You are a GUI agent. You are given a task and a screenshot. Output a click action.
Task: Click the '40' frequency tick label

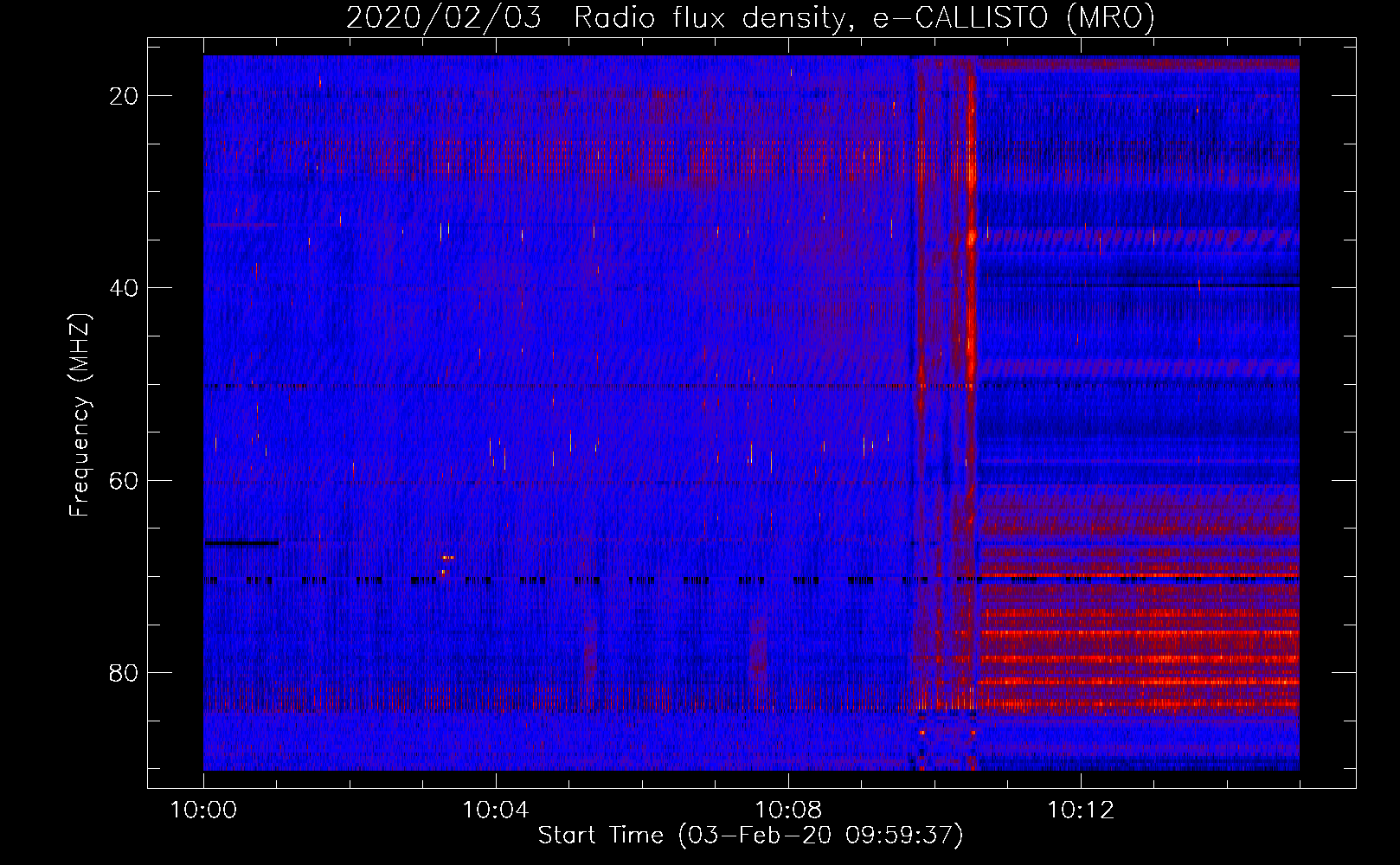pyautogui.click(x=124, y=288)
